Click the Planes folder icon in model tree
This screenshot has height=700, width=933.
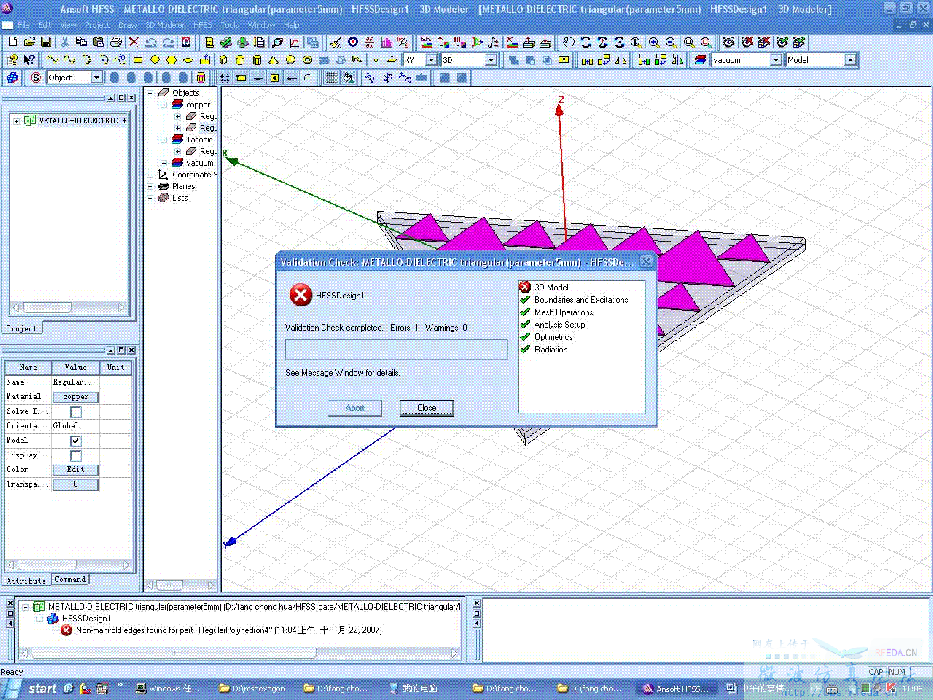(163, 186)
